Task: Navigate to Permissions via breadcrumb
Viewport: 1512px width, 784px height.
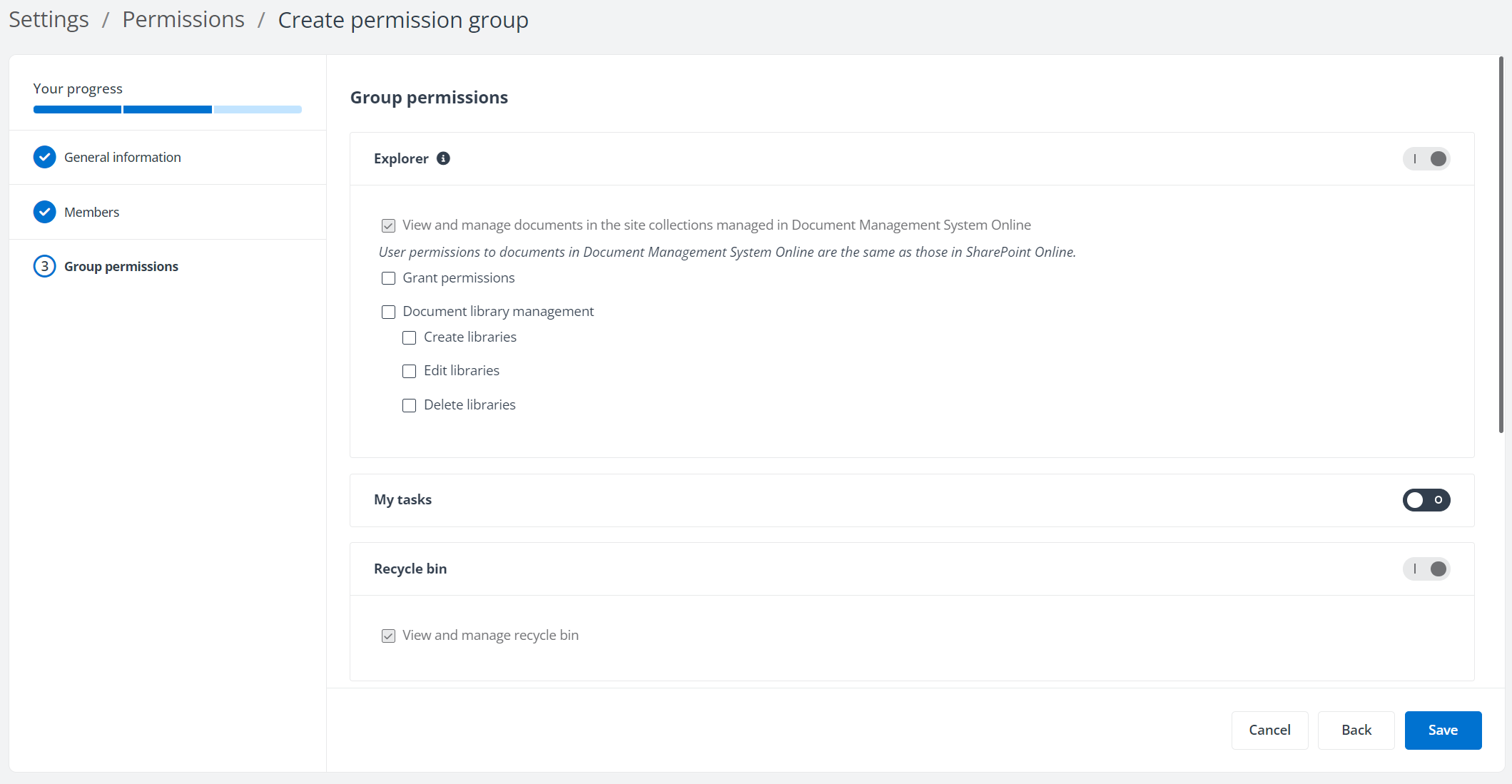Action: coord(183,19)
